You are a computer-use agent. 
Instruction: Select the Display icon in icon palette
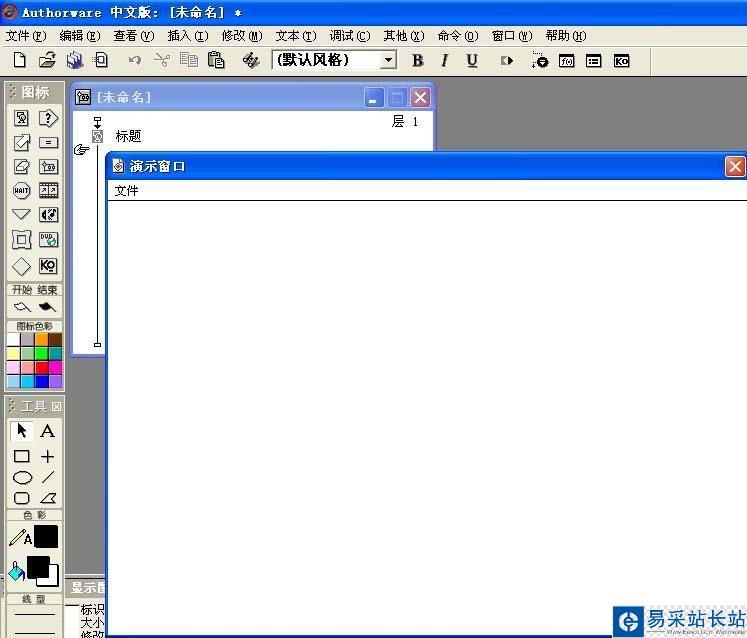pos(21,118)
